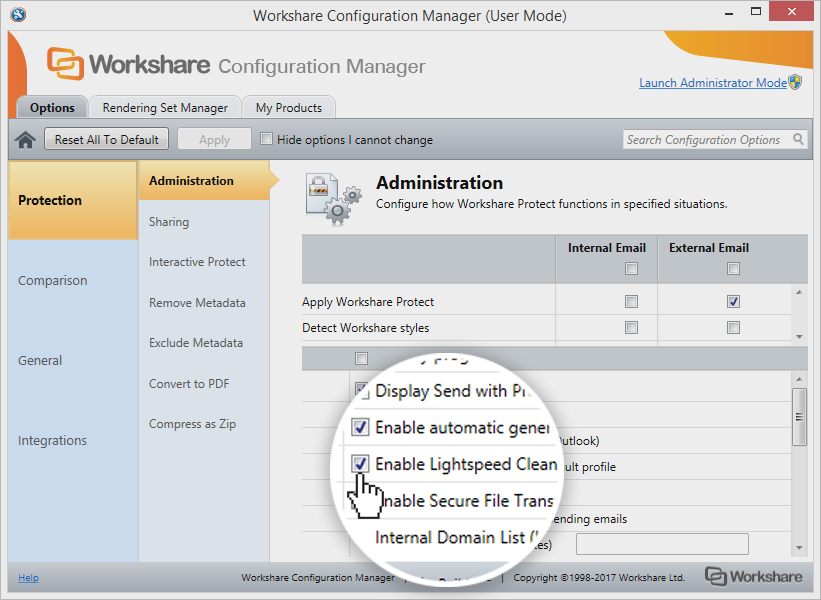821x600 pixels.
Task: Maximize the Configuration Manager window
Action: point(756,12)
